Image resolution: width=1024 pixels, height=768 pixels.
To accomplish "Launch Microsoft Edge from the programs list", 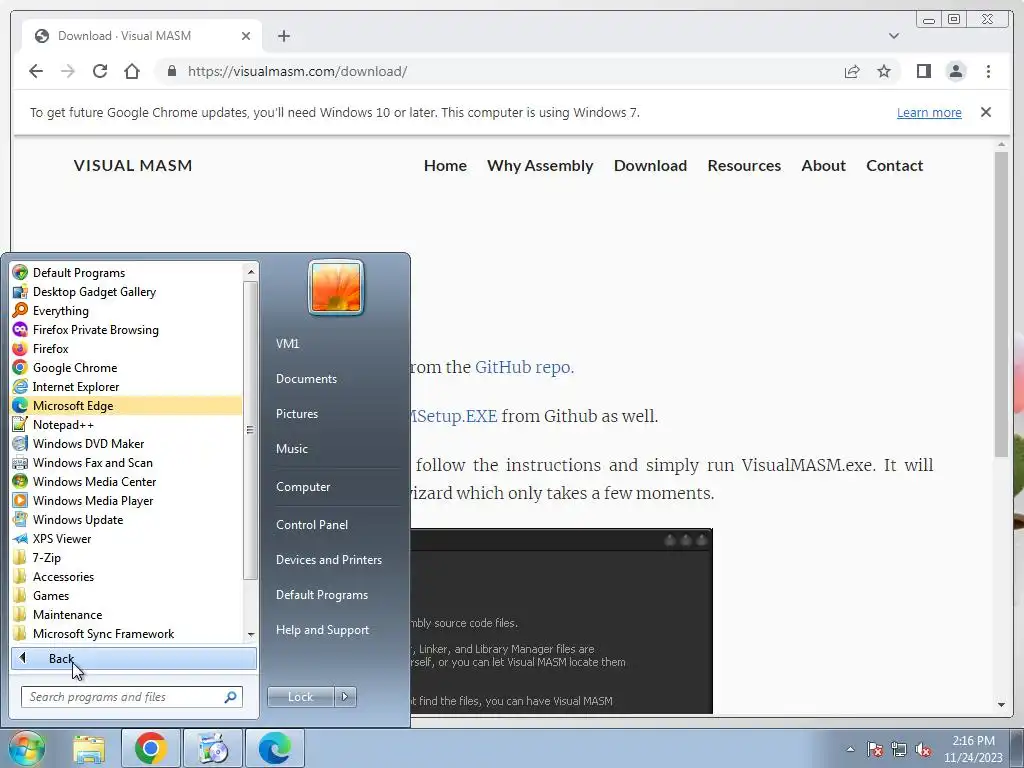I will pos(127,405).
